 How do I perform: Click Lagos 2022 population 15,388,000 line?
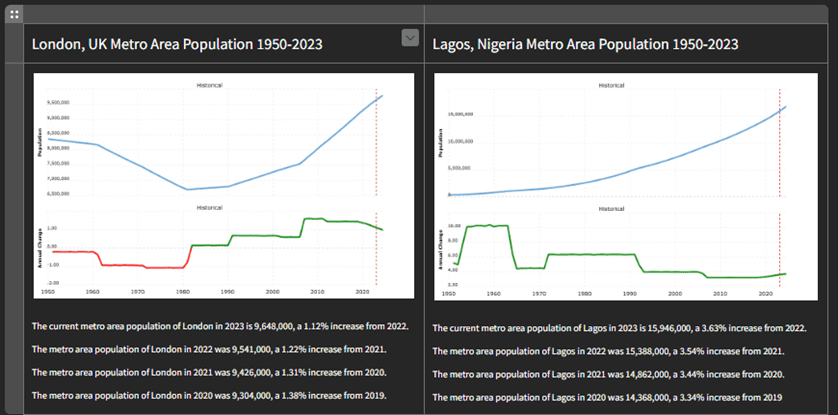pyautogui.click(x=608, y=351)
